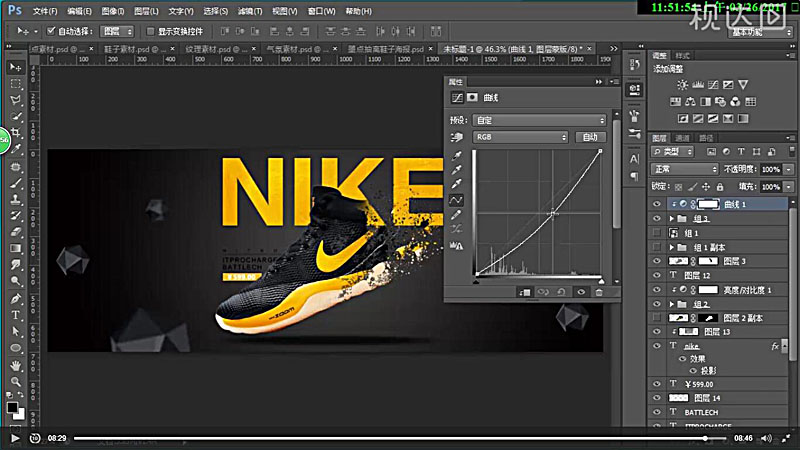
Task: Lock all for the selected layer
Action: point(719,187)
